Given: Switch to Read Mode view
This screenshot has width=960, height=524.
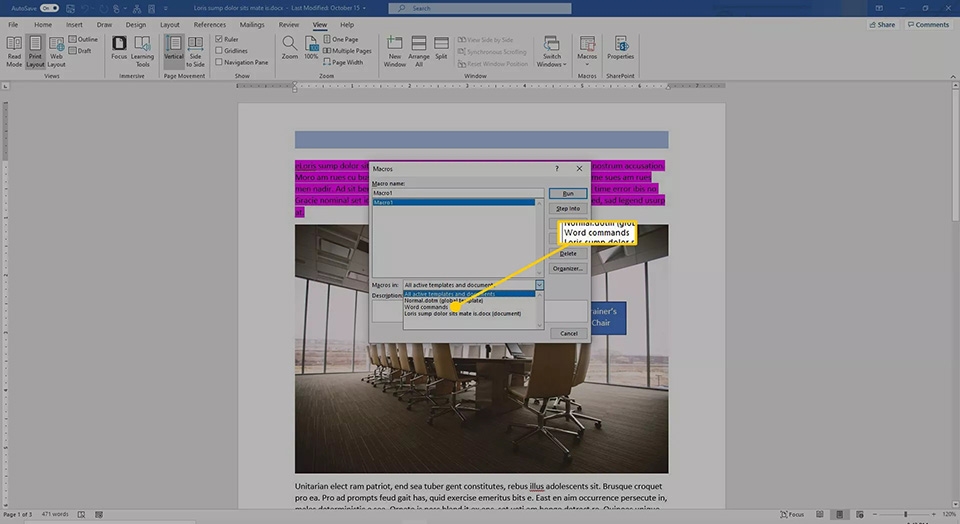Looking at the screenshot, I should 13,51.
